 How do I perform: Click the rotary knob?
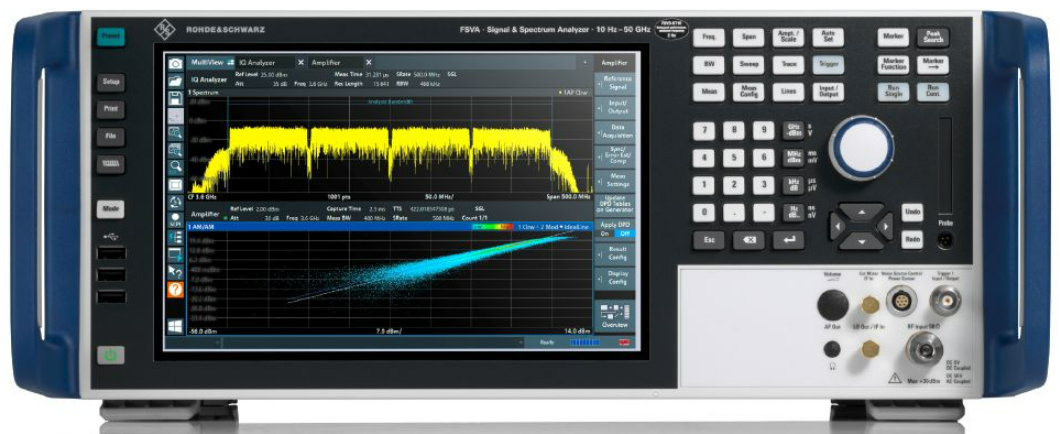tap(862, 148)
